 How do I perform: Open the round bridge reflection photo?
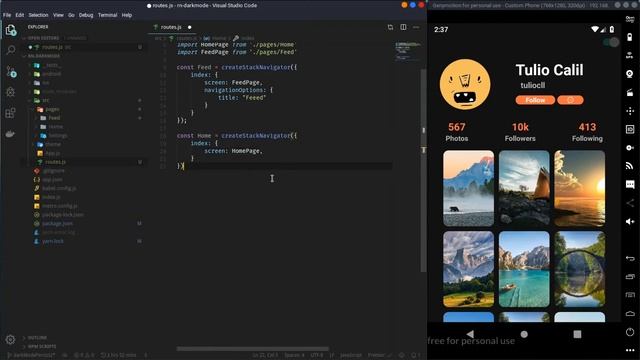pos(580,269)
